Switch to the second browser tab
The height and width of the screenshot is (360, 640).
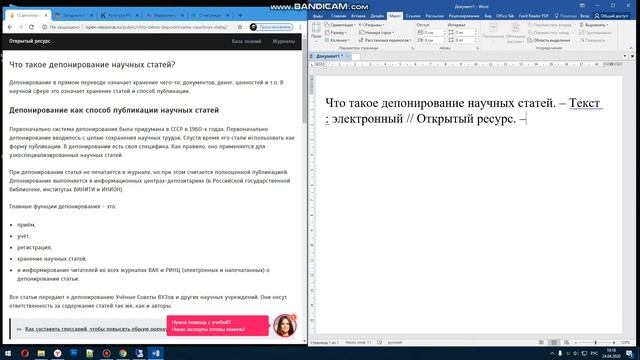(73, 15)
